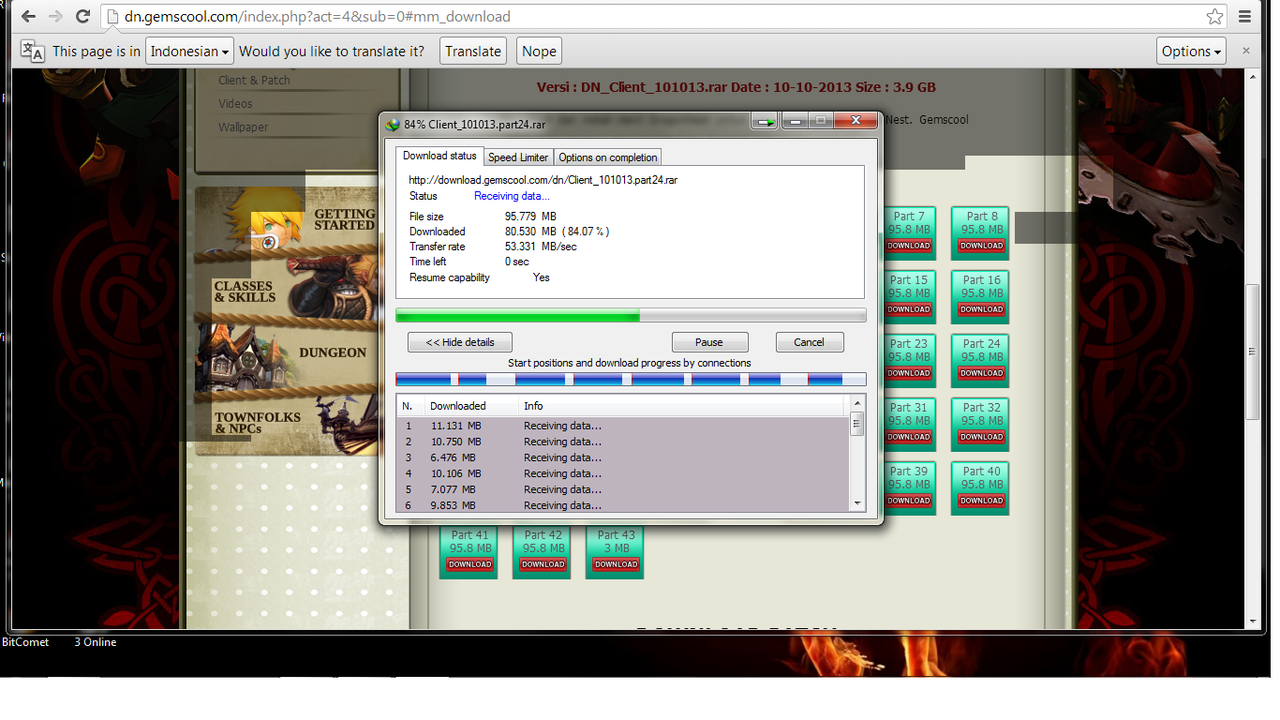Open Wallpaper sidebar link

pyautogui.click(x=243, y=127)
